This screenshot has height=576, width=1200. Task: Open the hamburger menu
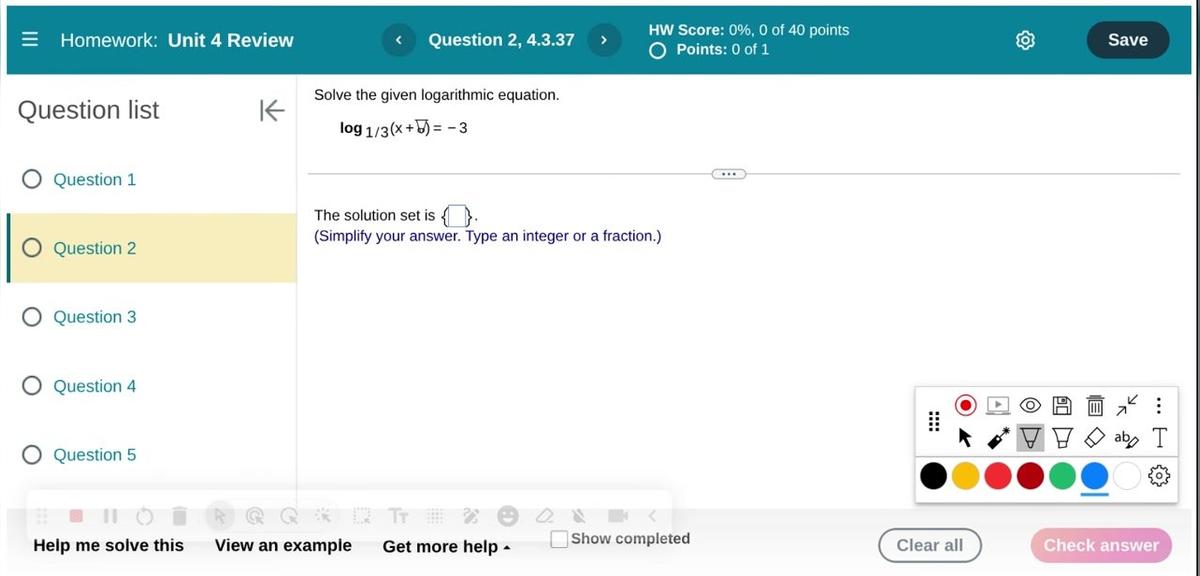click(x=29, y=39)
